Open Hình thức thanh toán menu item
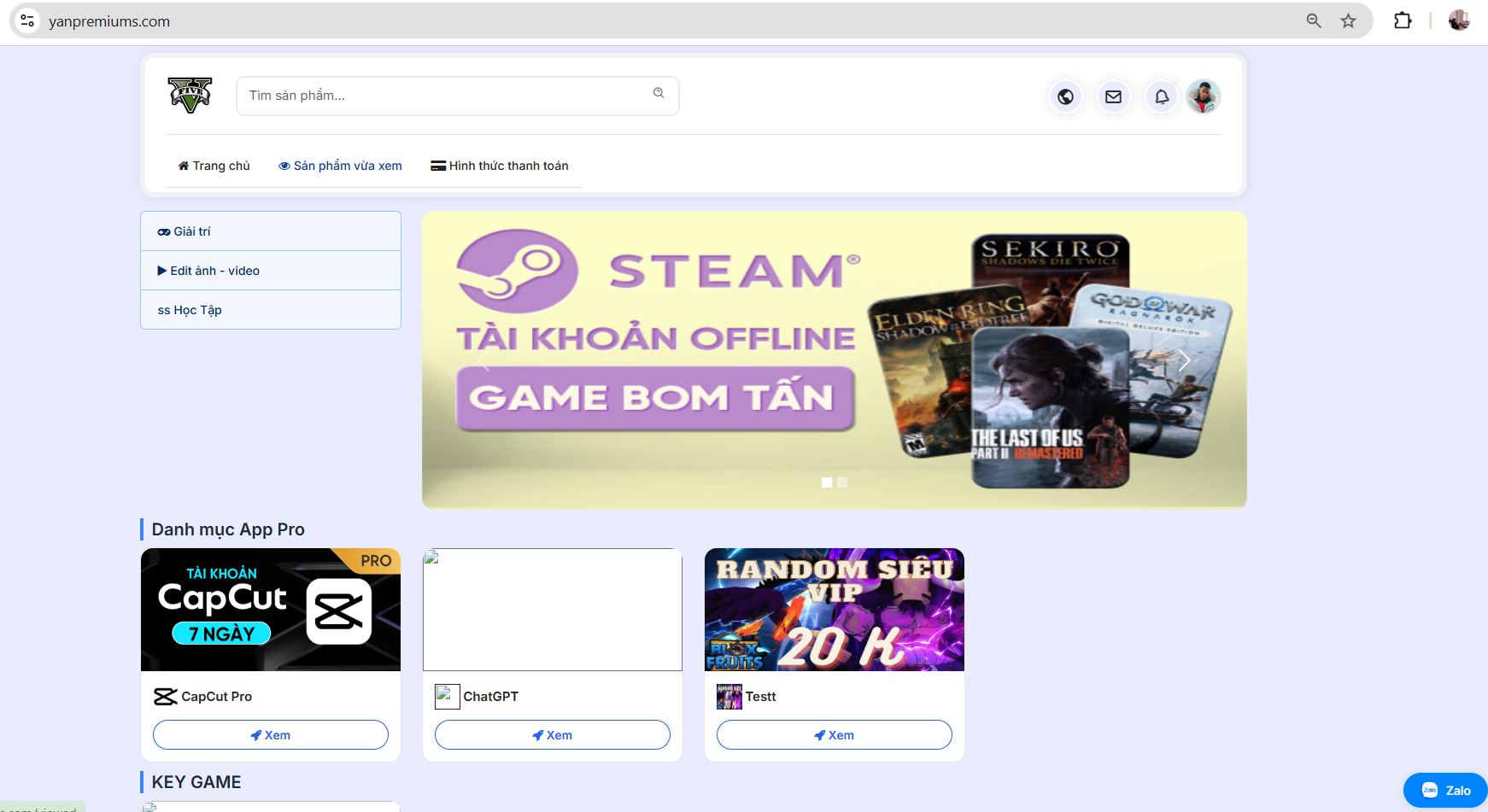The width and height of the screenshot is (1488, 812). tap(500, 166)
